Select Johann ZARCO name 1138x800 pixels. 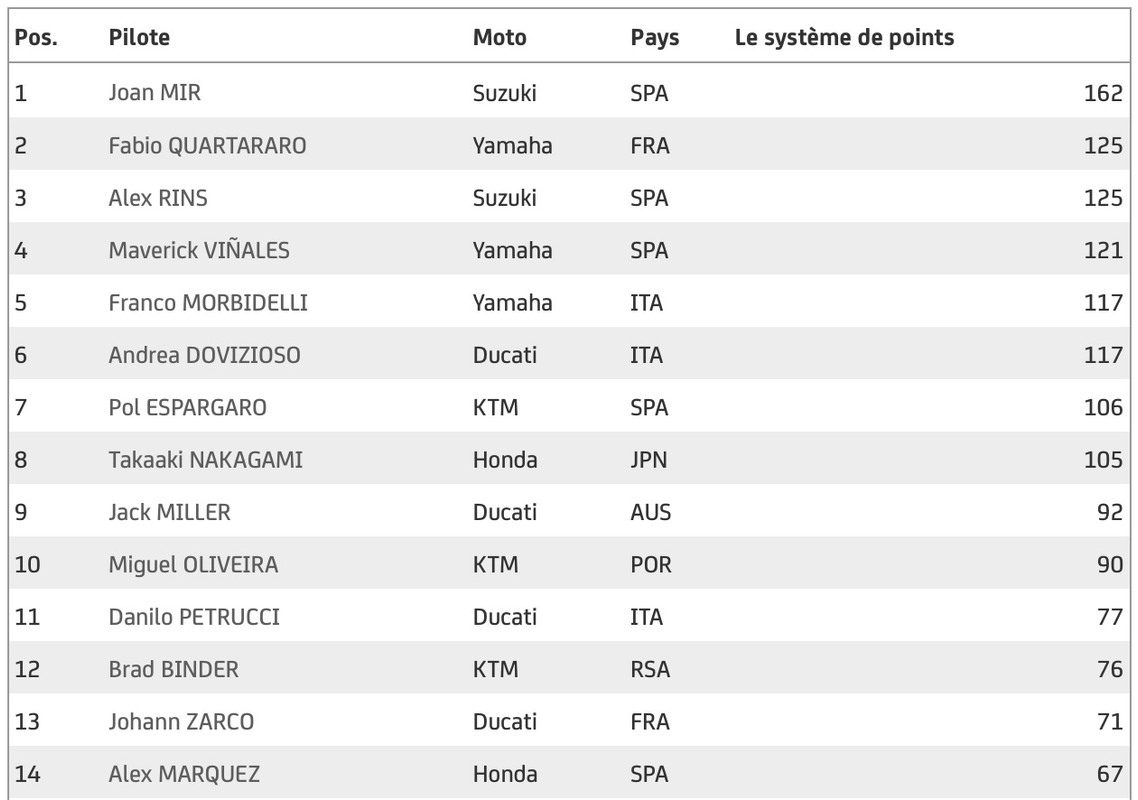pos(181,722)
